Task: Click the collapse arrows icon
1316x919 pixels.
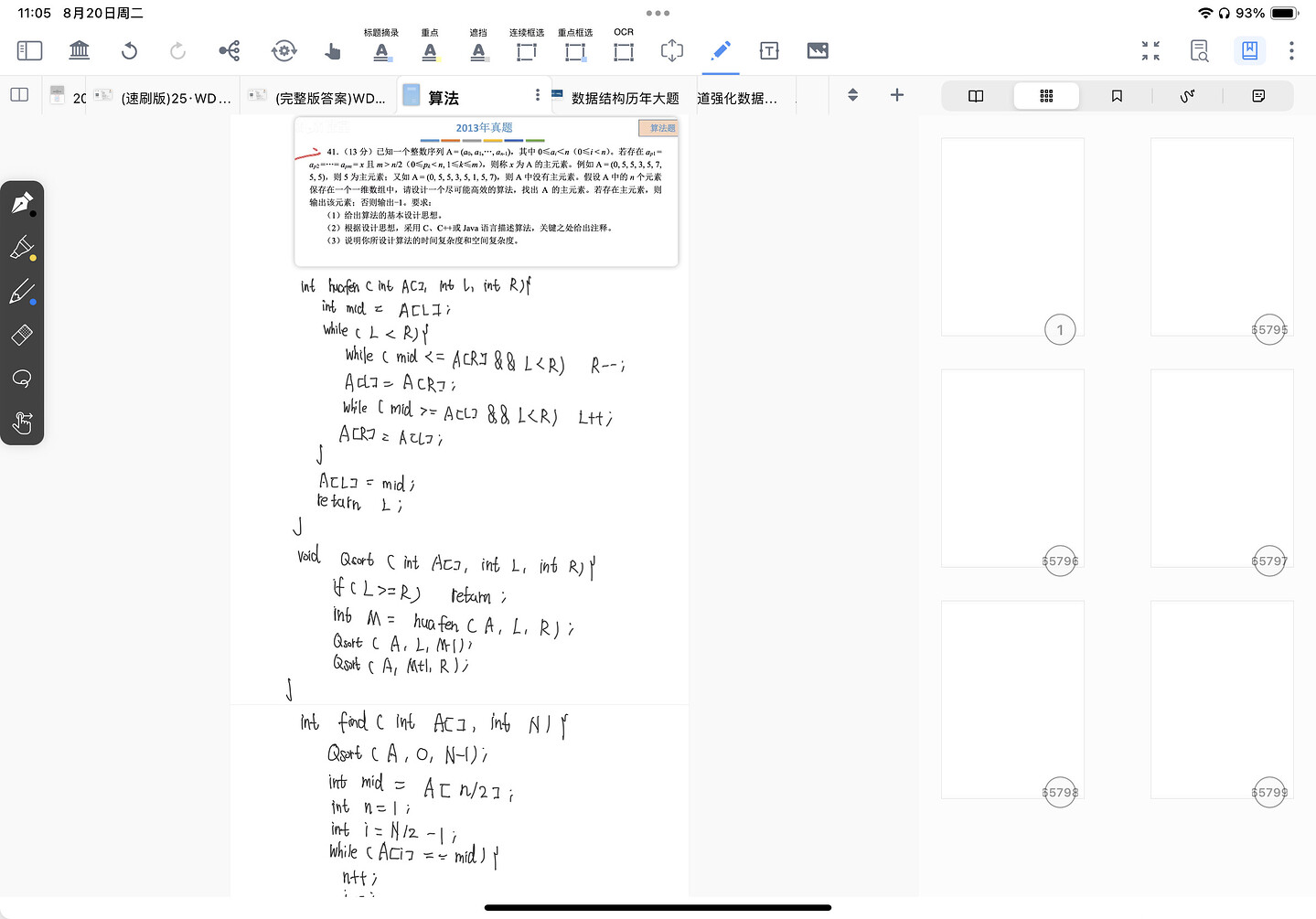Action: tap(1150, 50)
